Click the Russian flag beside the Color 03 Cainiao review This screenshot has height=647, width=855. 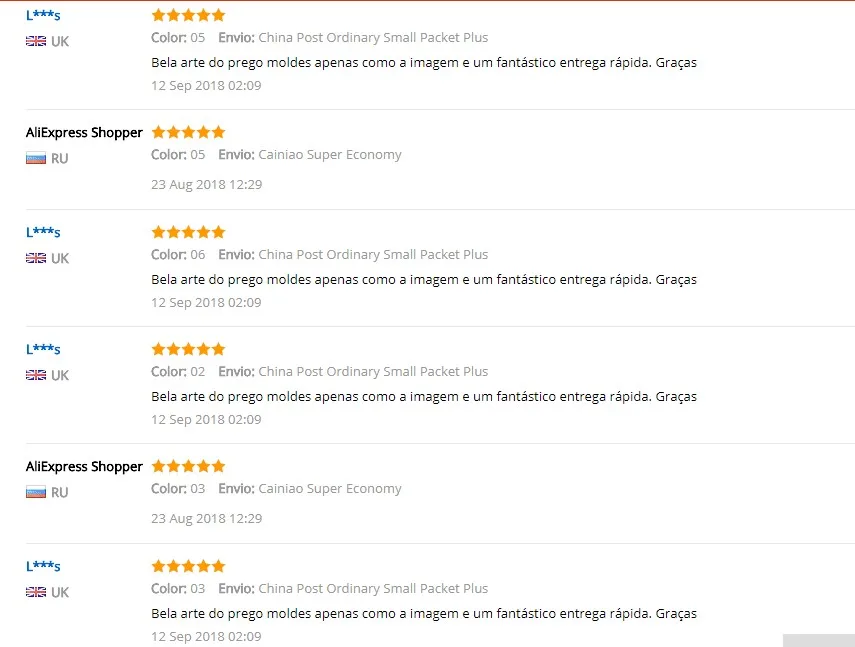(x=36, y=493)
